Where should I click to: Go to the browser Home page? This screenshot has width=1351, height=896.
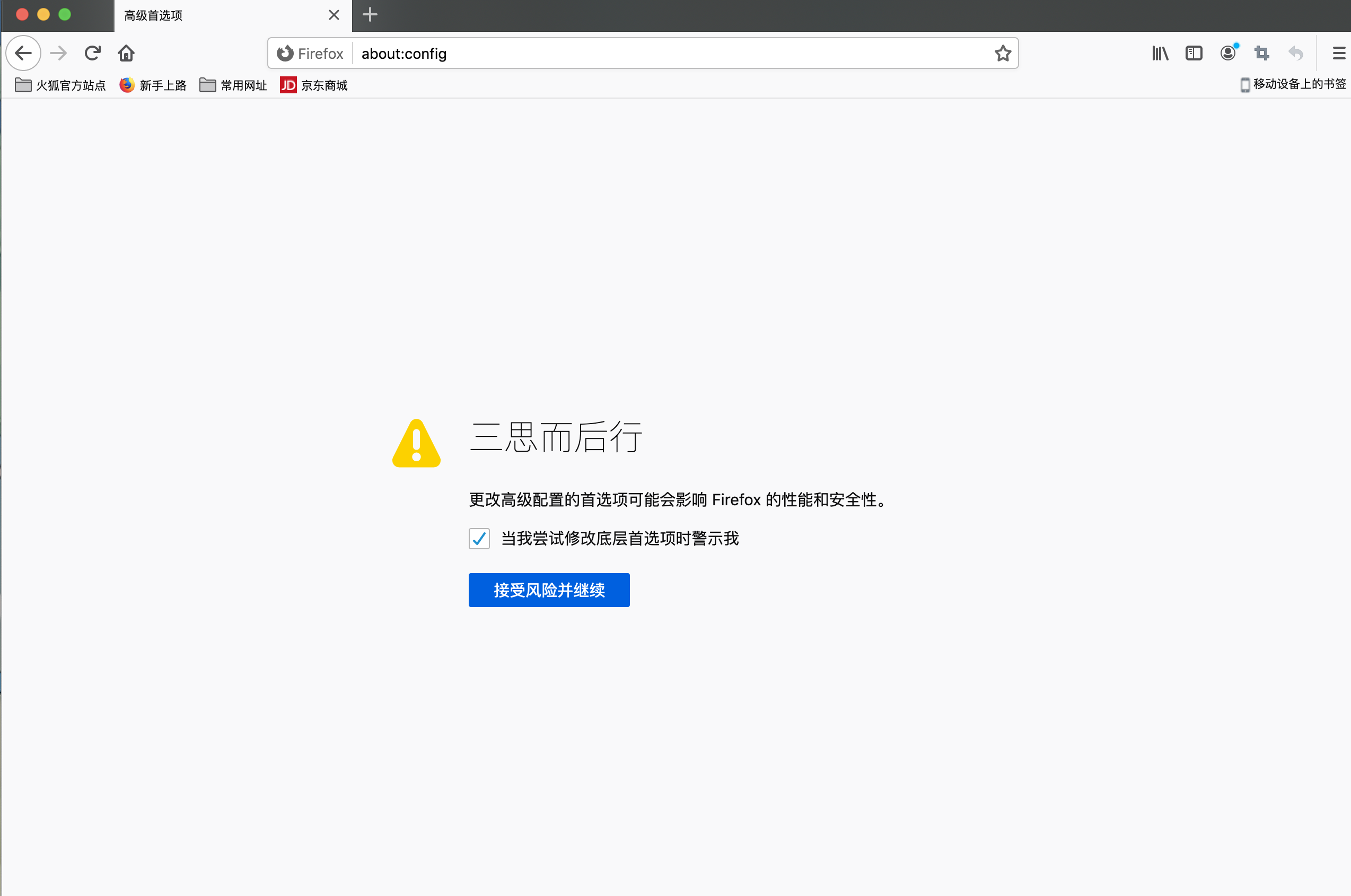point(126,52)
